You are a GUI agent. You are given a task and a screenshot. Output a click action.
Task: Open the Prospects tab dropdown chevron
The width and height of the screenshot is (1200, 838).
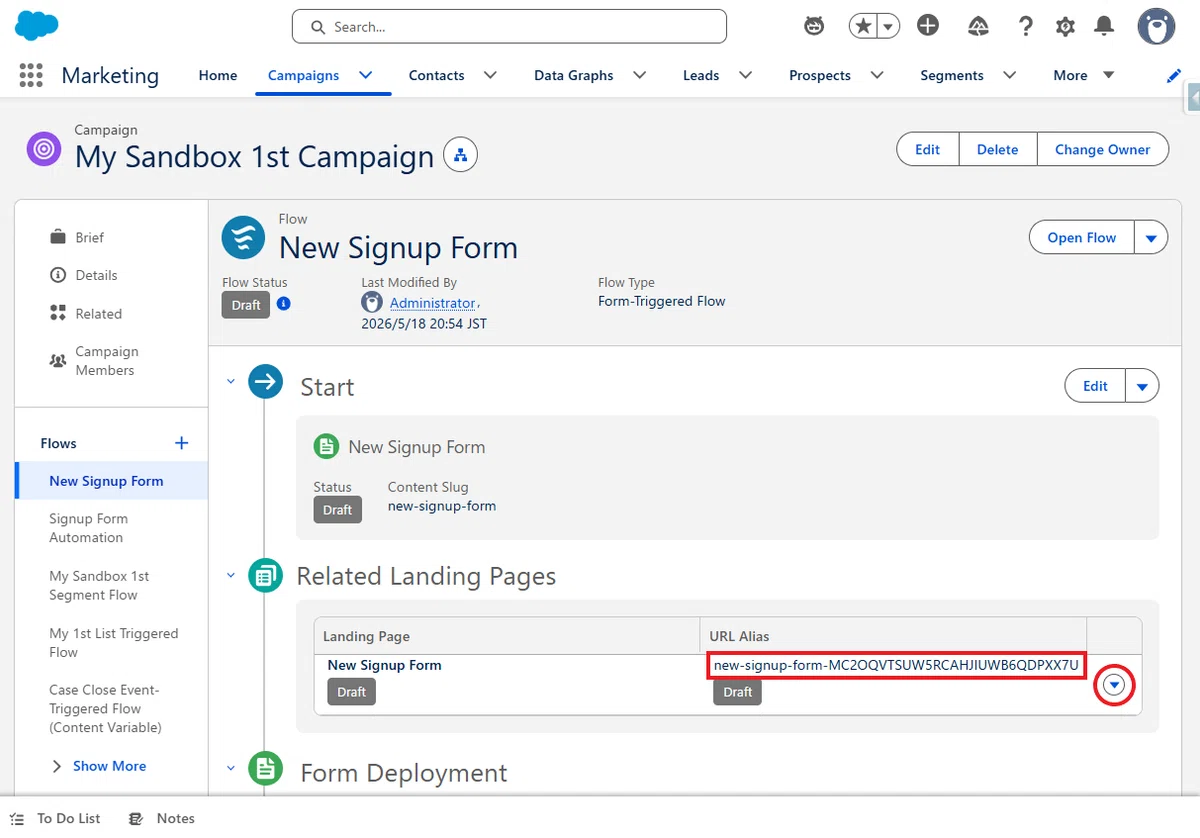877,75
